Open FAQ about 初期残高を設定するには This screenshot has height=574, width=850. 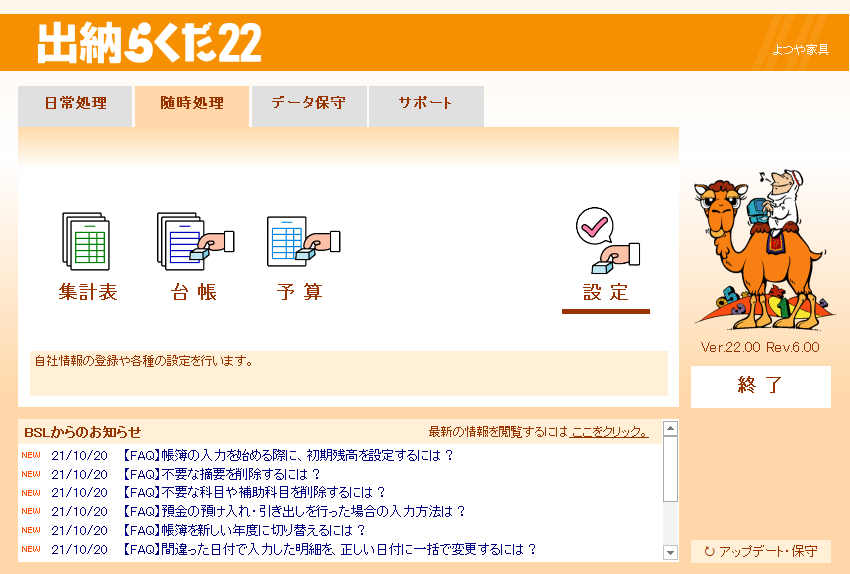(x=286, y=455)
